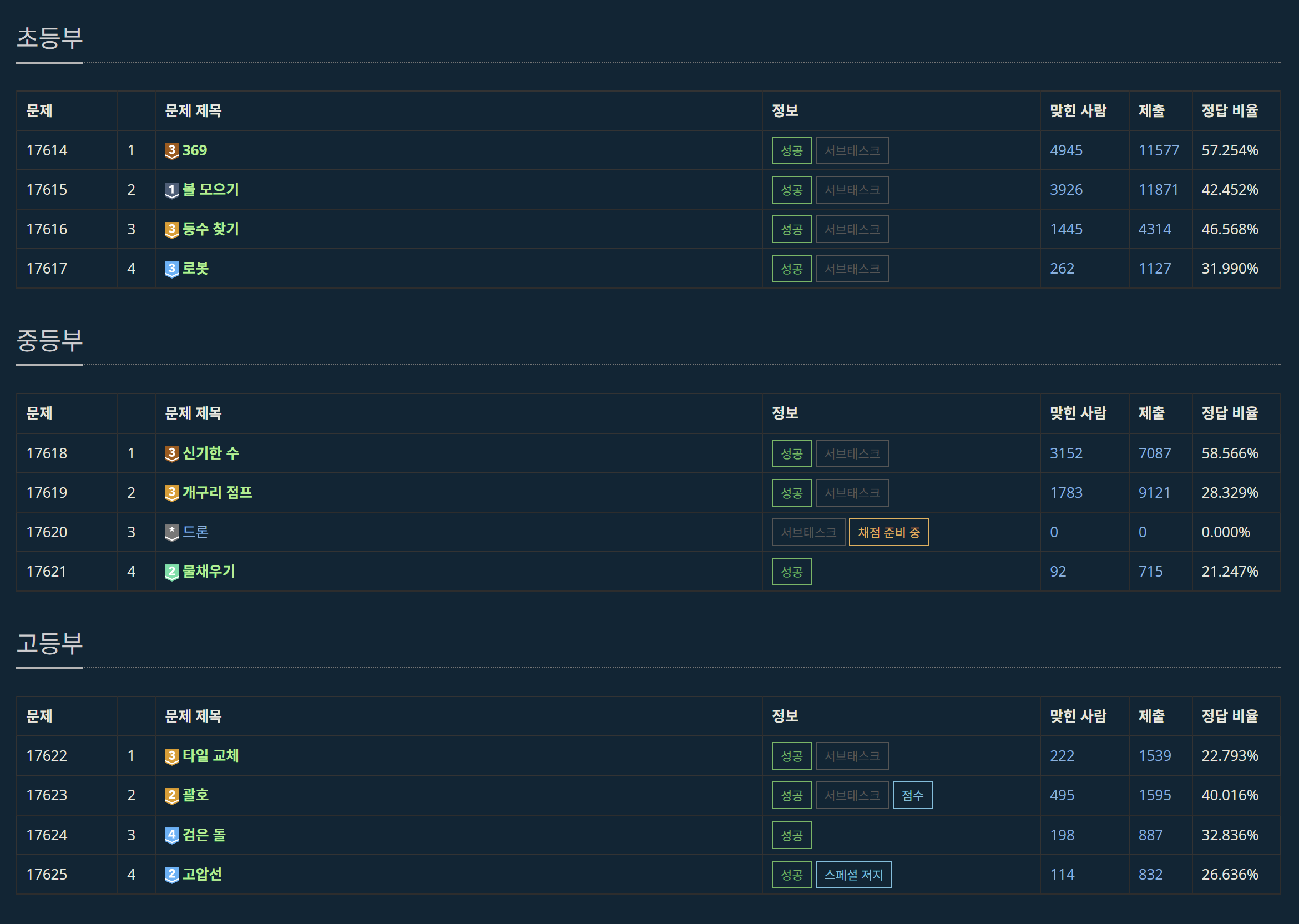This screenshot has height=924, width=1299.
Task: Open submission count 11871 for 볼 모으기
Action: pos(1158,190)
